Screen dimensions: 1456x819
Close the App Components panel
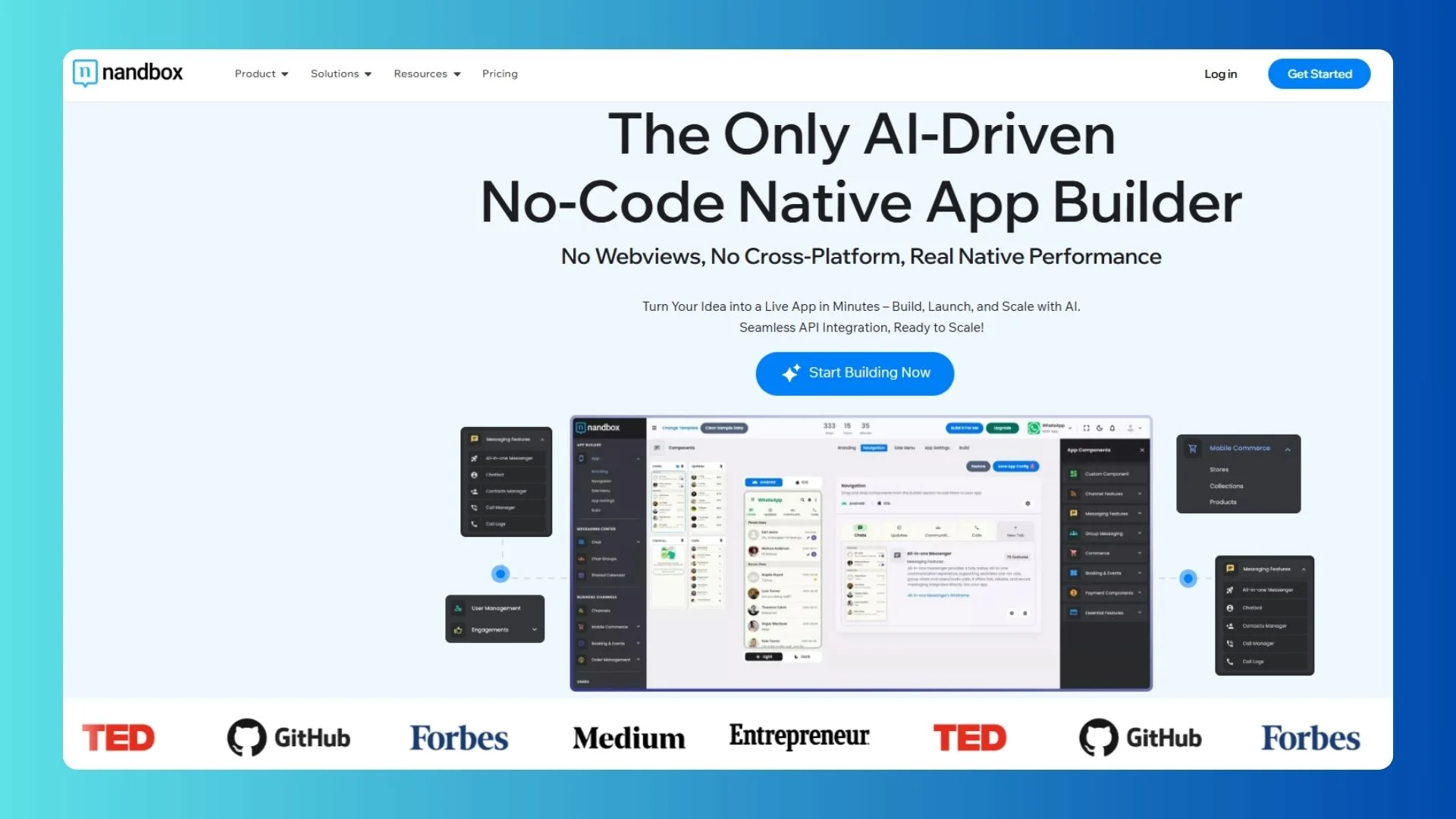(x=1142, y=450)
